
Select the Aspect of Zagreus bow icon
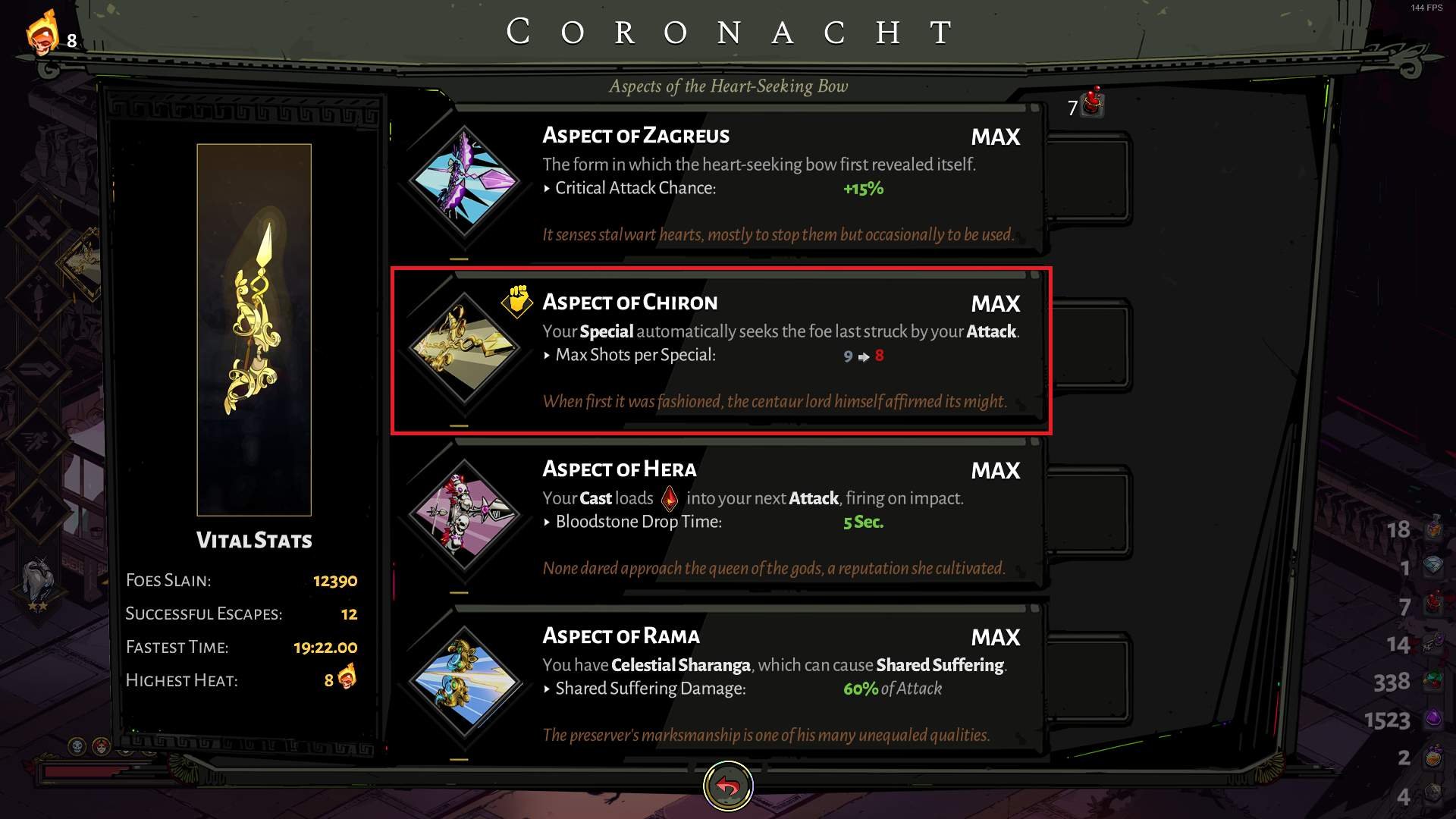tap(464, 181)
